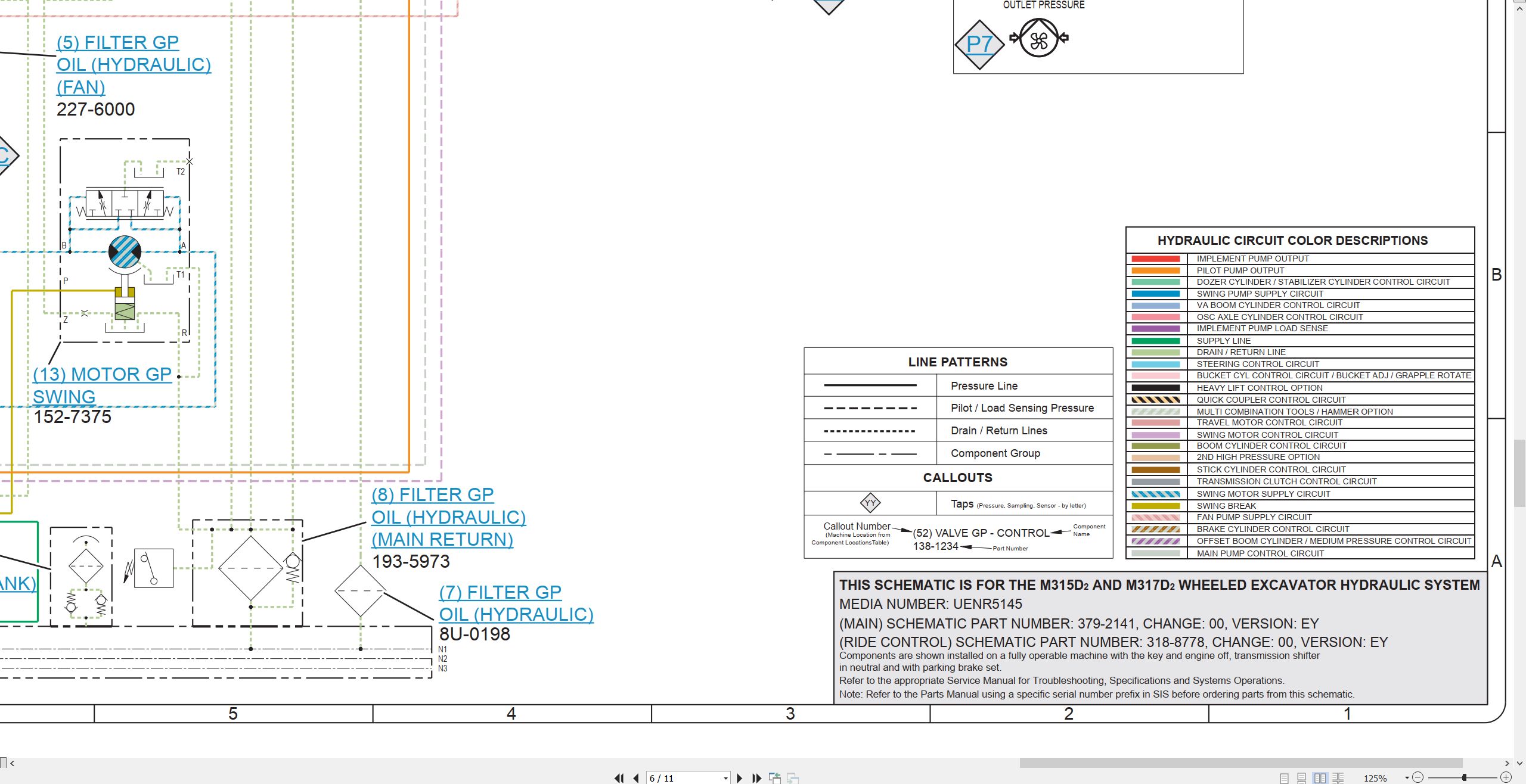Click the zoom slider handle
This screenshot has width=1526, height=784.
click(1464, 777)
